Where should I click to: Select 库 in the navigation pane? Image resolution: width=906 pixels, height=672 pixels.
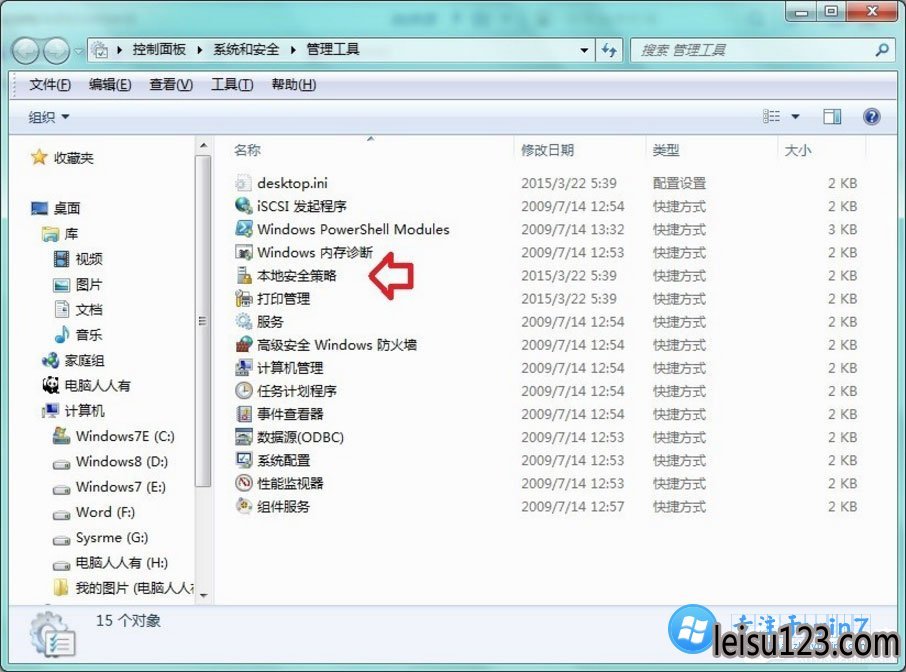point(60,233)
